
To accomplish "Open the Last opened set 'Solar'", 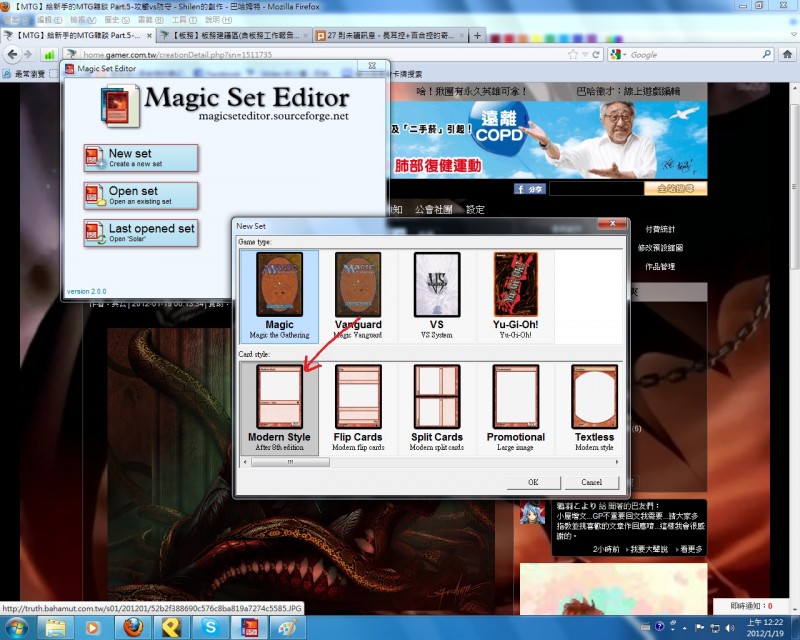I will (140, 233).
